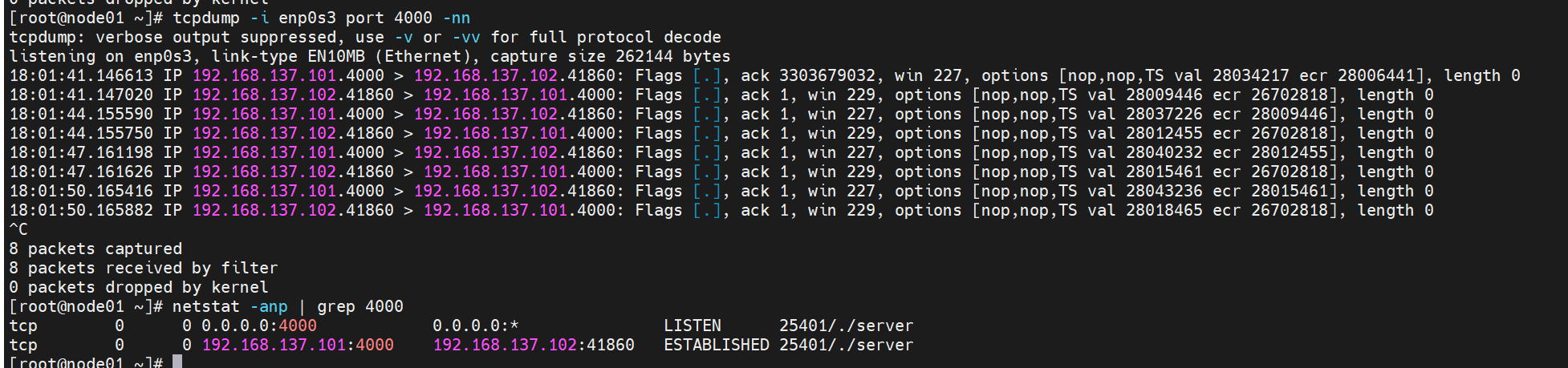
Task: Click the -nn flag in tcpdump command
Action: [457, 18]
